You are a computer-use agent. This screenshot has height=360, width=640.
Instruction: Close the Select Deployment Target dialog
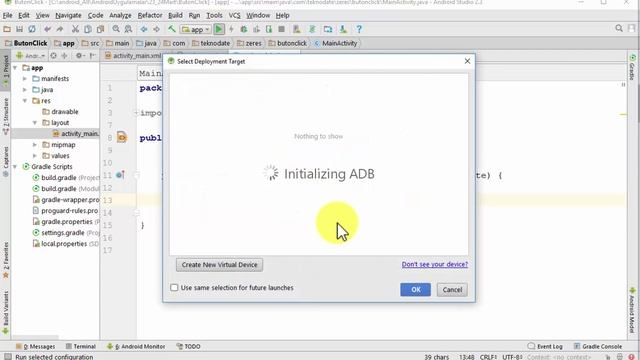[467, 61]
